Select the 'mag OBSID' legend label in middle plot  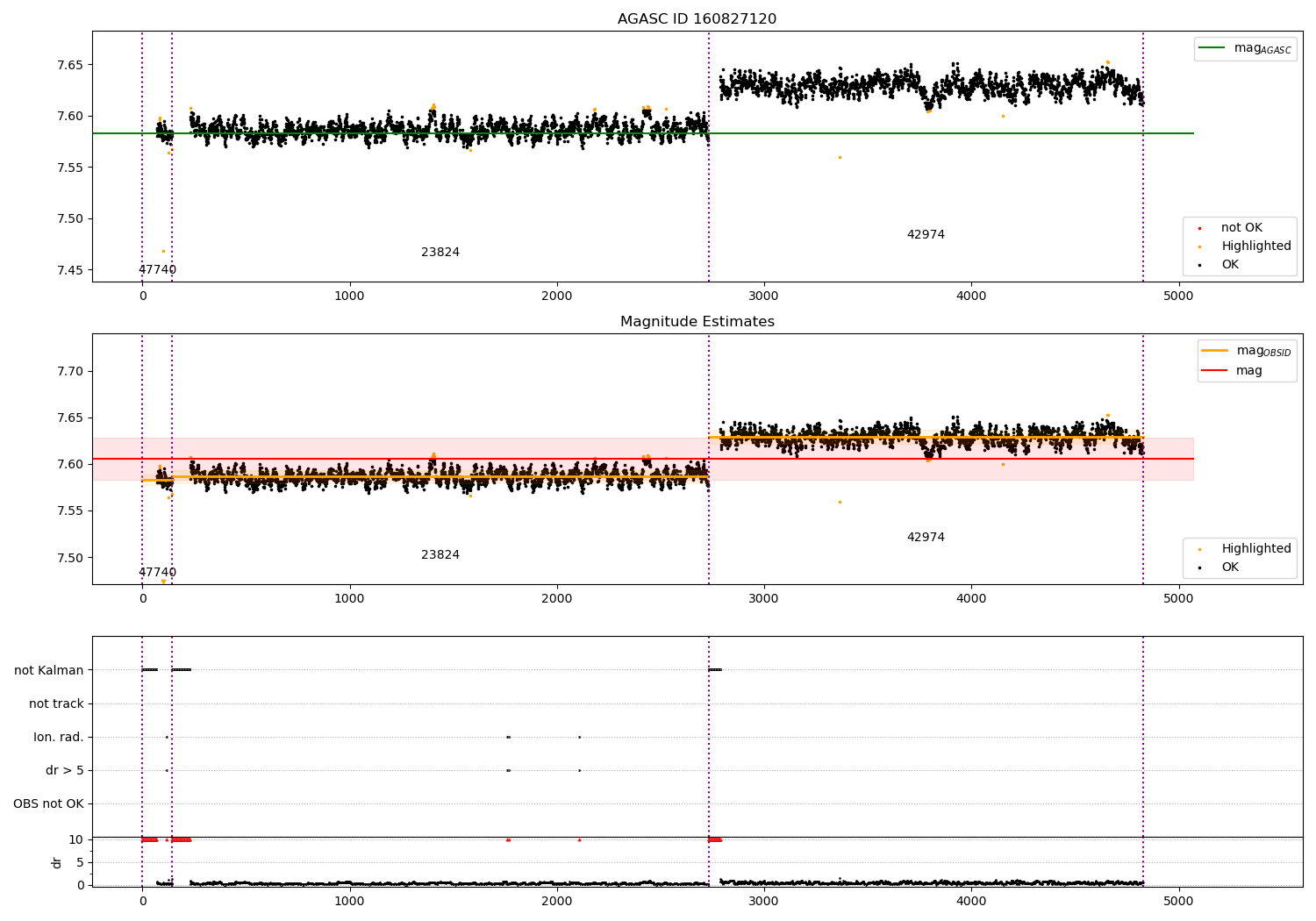click(x=1264, y=352)
